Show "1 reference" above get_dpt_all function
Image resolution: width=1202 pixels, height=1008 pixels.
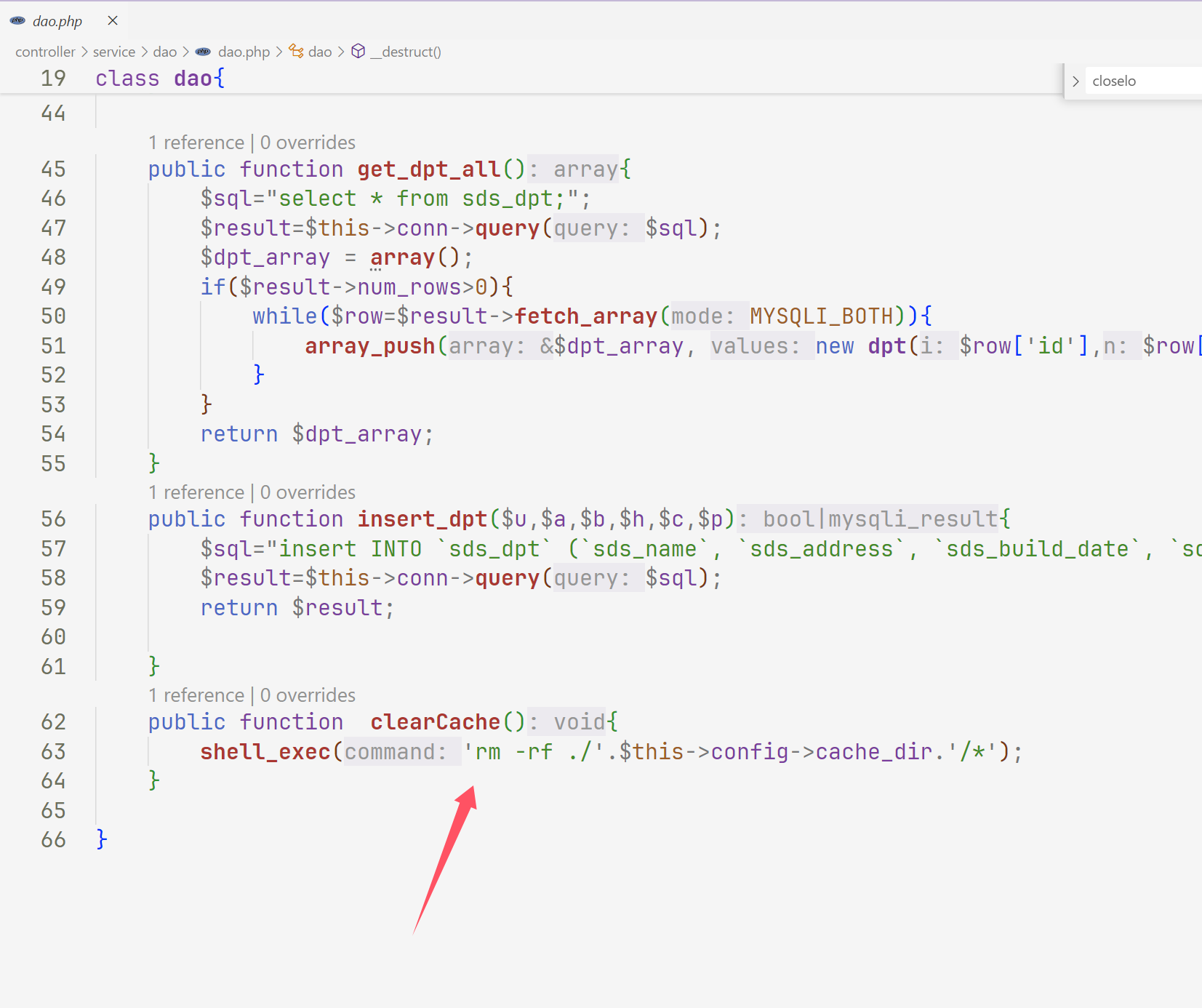pos(196,143)
